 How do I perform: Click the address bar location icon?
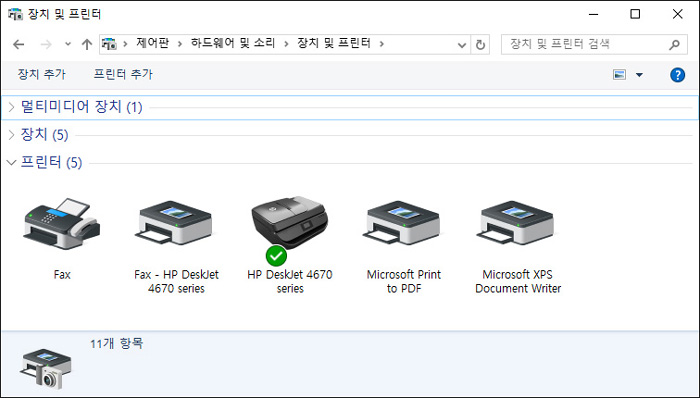click(109, 44)
